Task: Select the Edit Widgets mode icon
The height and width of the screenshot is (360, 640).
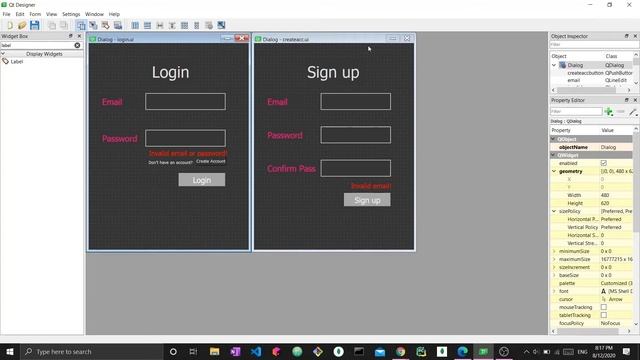Action: (x=81, y=25)
